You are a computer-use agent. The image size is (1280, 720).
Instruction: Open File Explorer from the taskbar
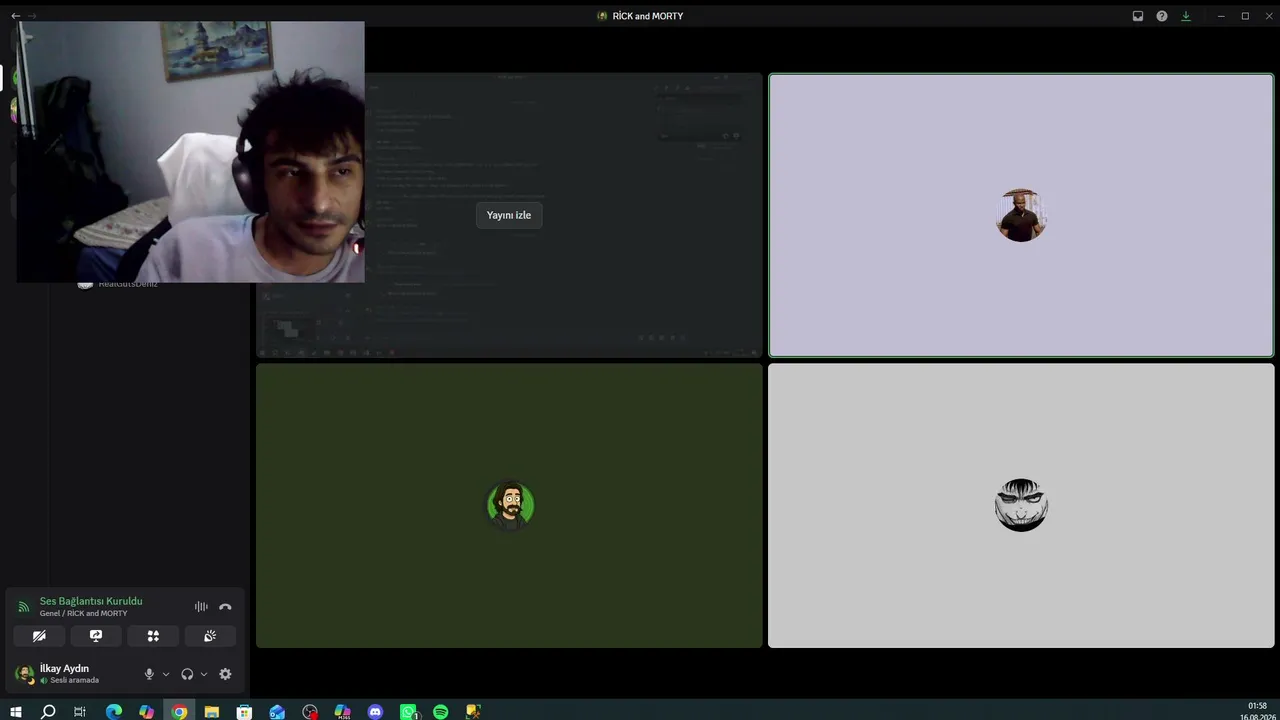coord(212,712)
